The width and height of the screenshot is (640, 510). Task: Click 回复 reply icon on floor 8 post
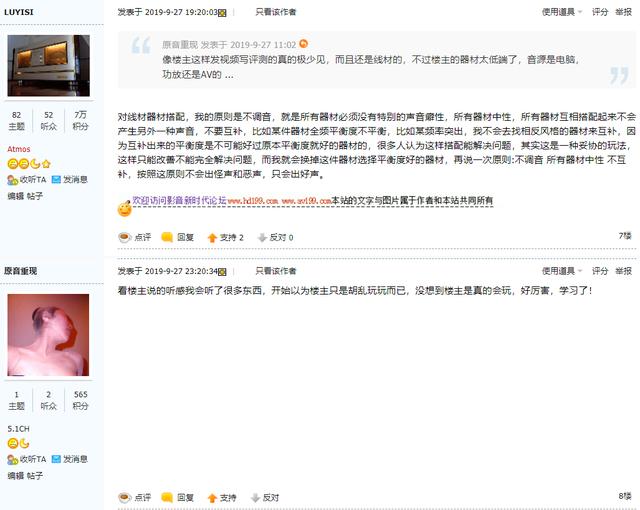coord(167,497)
